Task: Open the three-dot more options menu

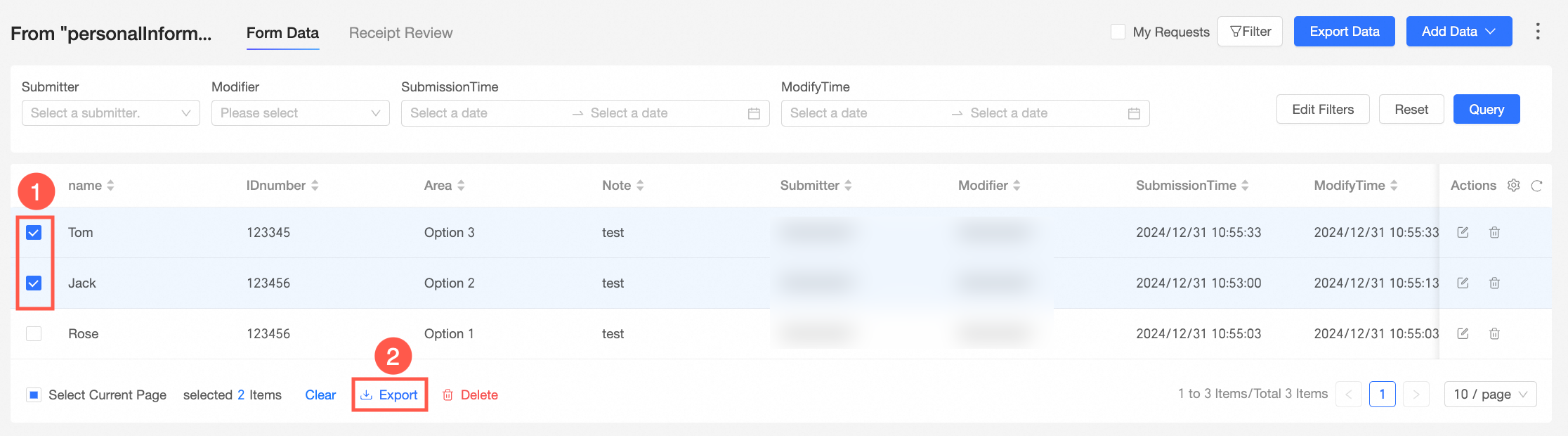Action: (x=1538, y=32)
